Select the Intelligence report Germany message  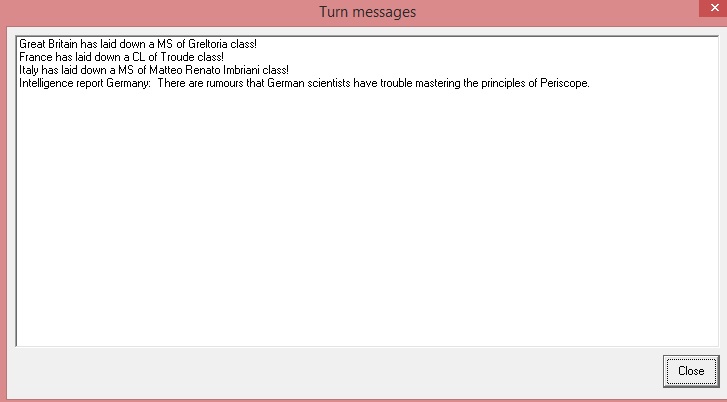304,83
